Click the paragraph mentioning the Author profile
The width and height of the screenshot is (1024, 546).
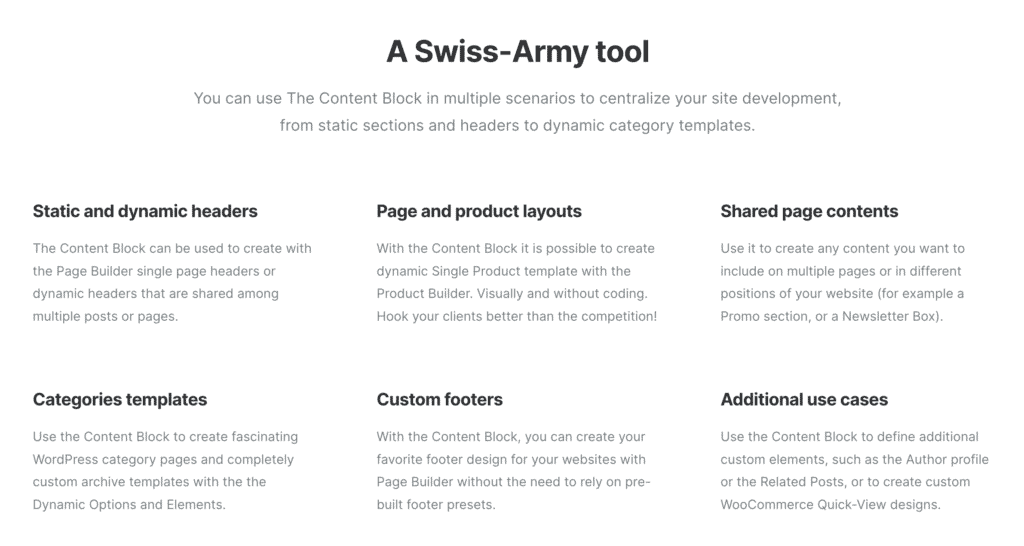854,470
